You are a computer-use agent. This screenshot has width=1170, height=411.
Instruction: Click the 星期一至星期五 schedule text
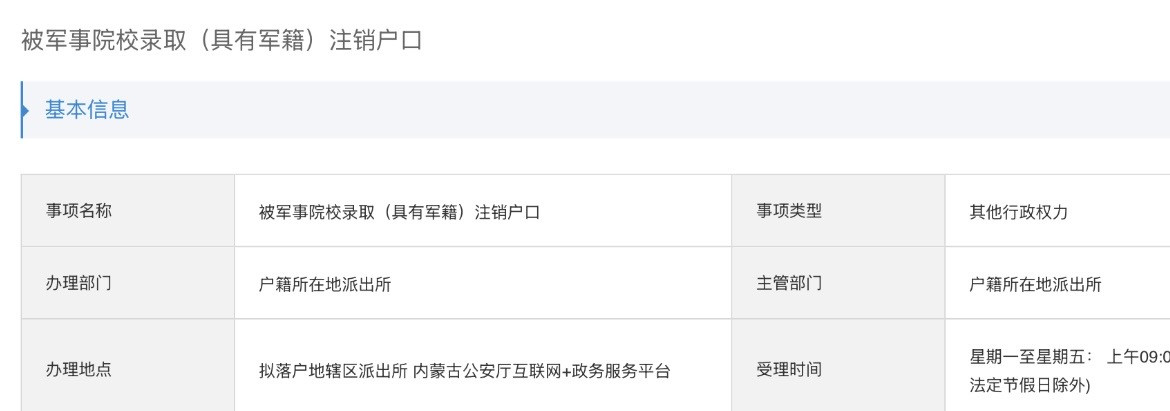coord(1030,357)
